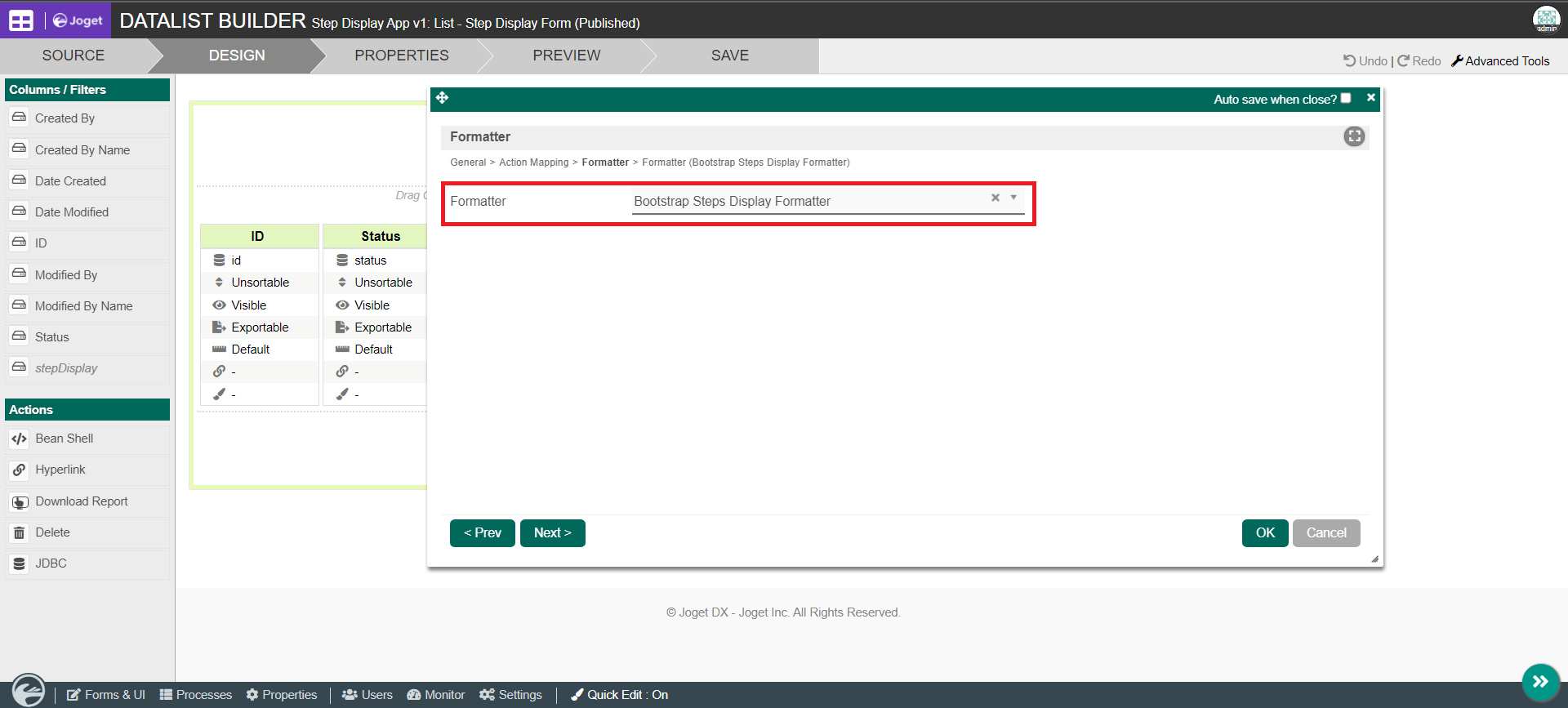Open the PREVIEW step tab

(x=567, y=56)
